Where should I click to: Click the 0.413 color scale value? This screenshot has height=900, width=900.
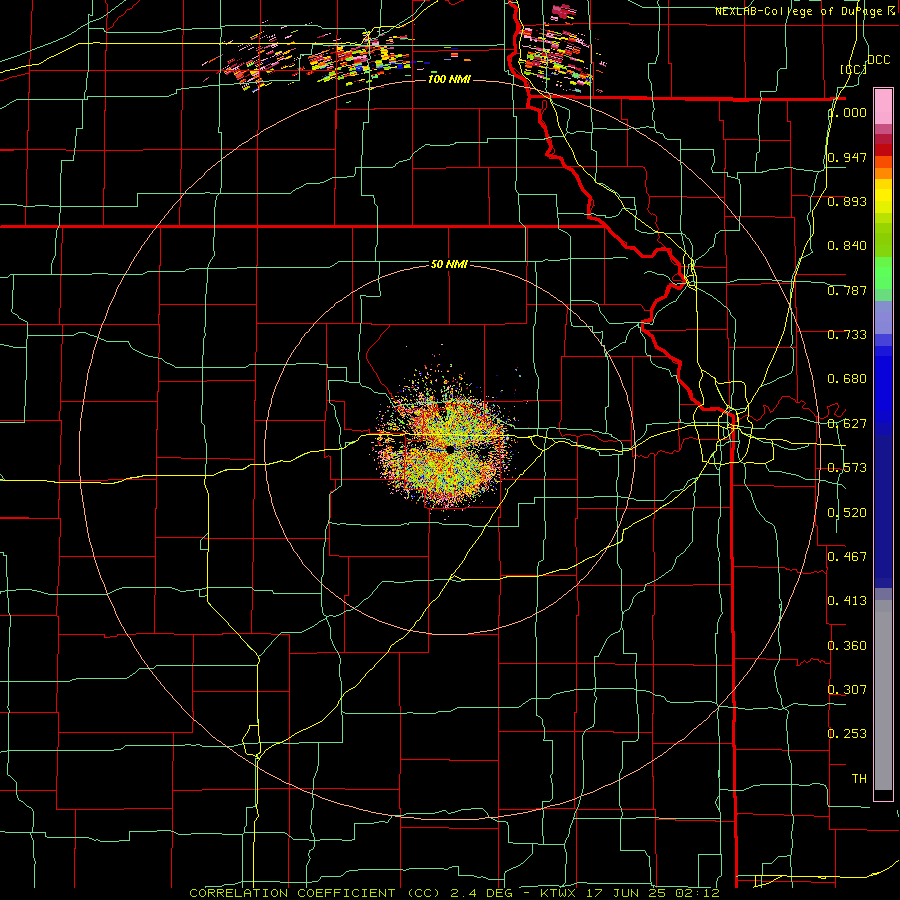[x=847, y=601]
